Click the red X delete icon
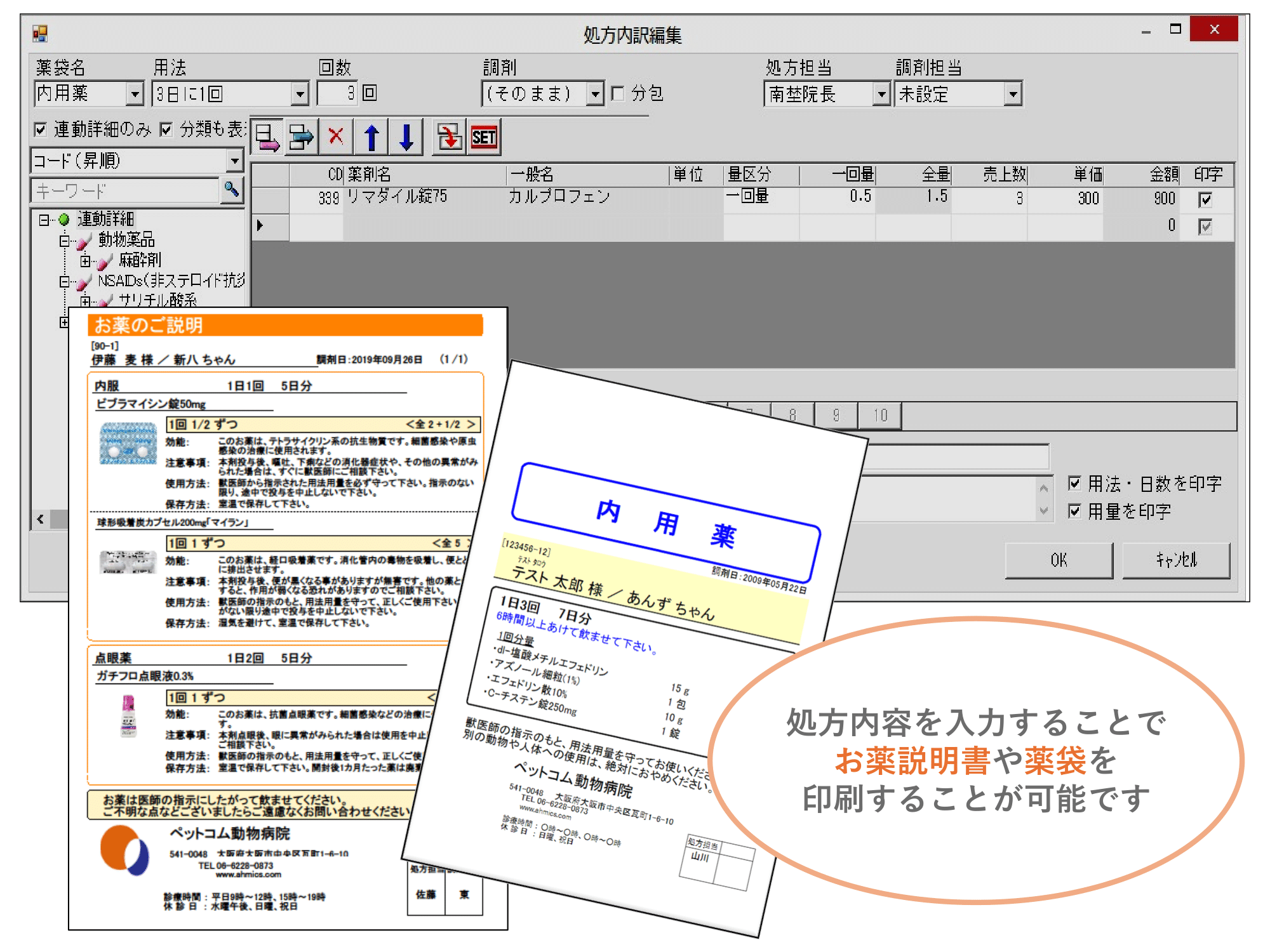Image resolution: width=1270 pixels, height=952 pixels. [x=336, y=136]
